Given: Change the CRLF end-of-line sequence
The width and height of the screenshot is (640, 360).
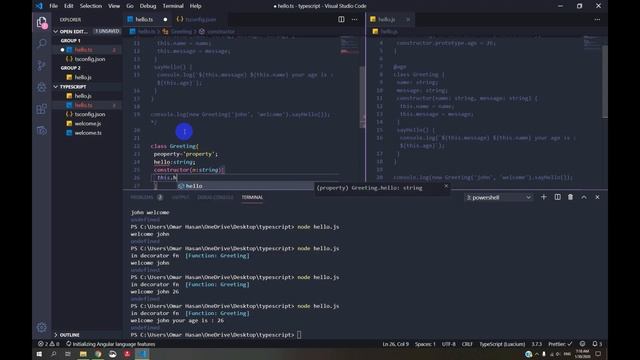Looking at the screenshot, I should click(467, 344).
